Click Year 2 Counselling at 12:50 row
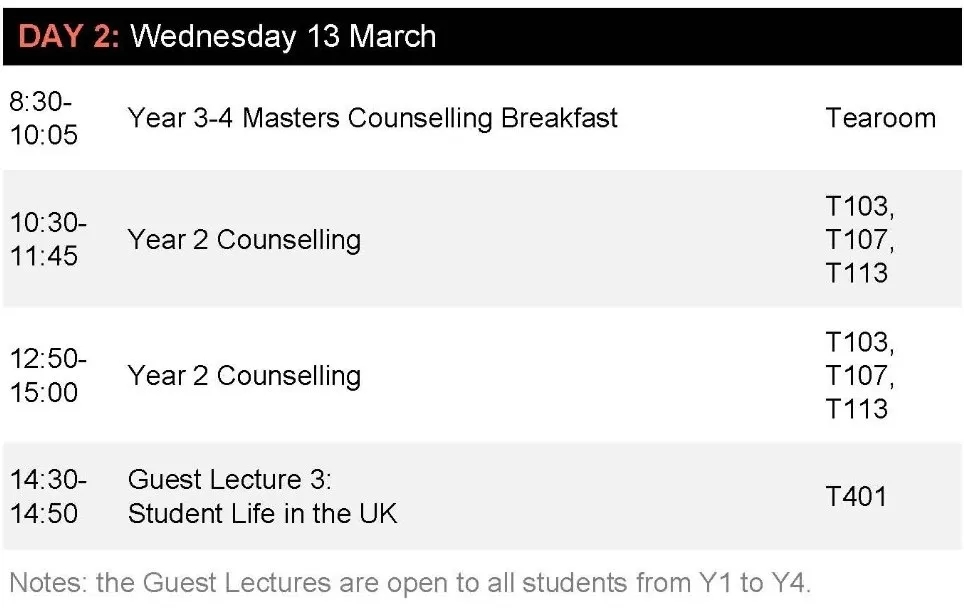The height and width of the screenshot is (615, 964). tap(244, 376)
